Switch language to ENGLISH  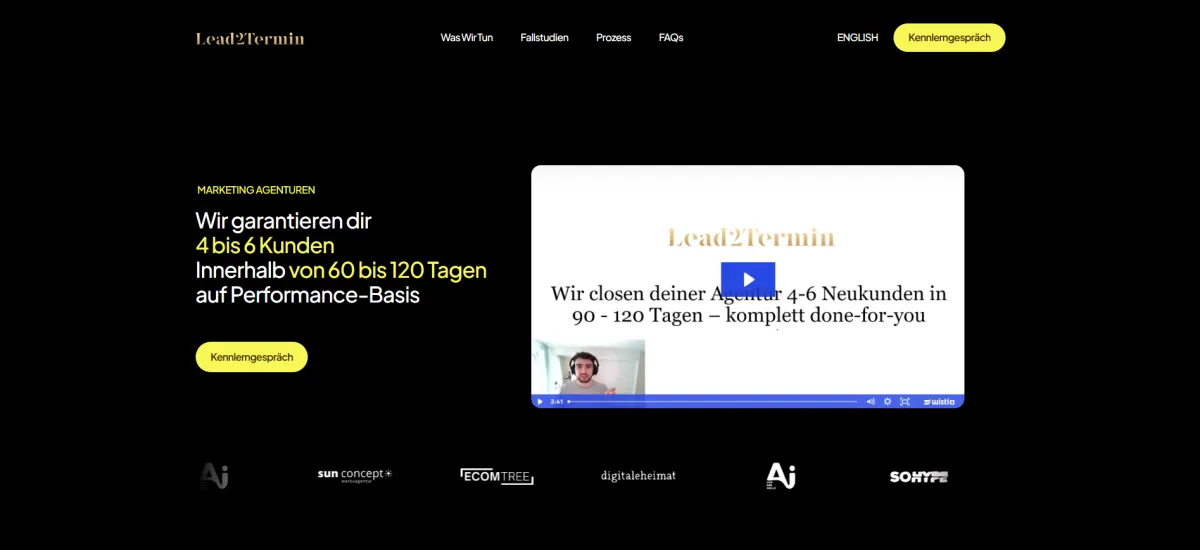pyautogui.click(x=857, y=38)
